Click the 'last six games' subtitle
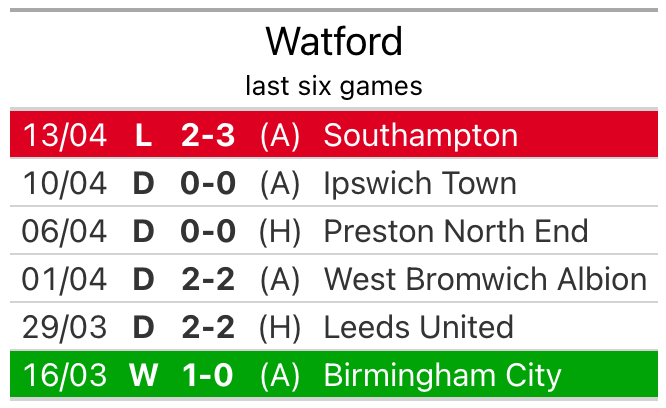The width and height of the screenshot is (666, 408). point(334,86)
